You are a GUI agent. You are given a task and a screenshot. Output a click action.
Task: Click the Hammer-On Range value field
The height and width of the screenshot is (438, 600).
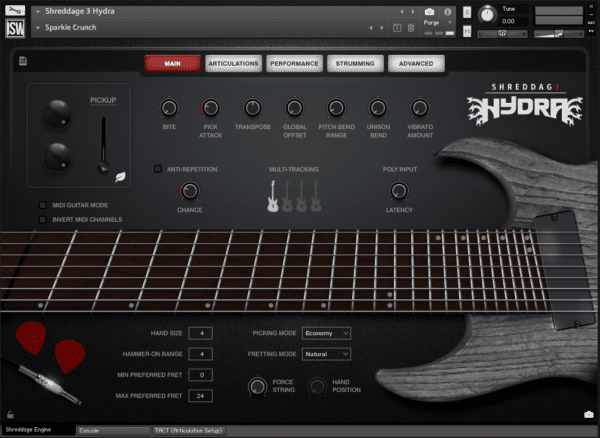201,354
